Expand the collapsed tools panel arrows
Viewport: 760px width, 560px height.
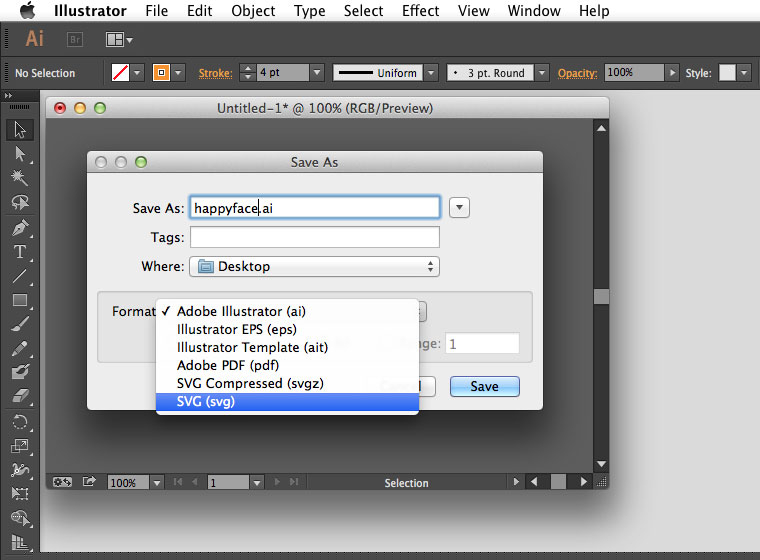tap(8, 96)
